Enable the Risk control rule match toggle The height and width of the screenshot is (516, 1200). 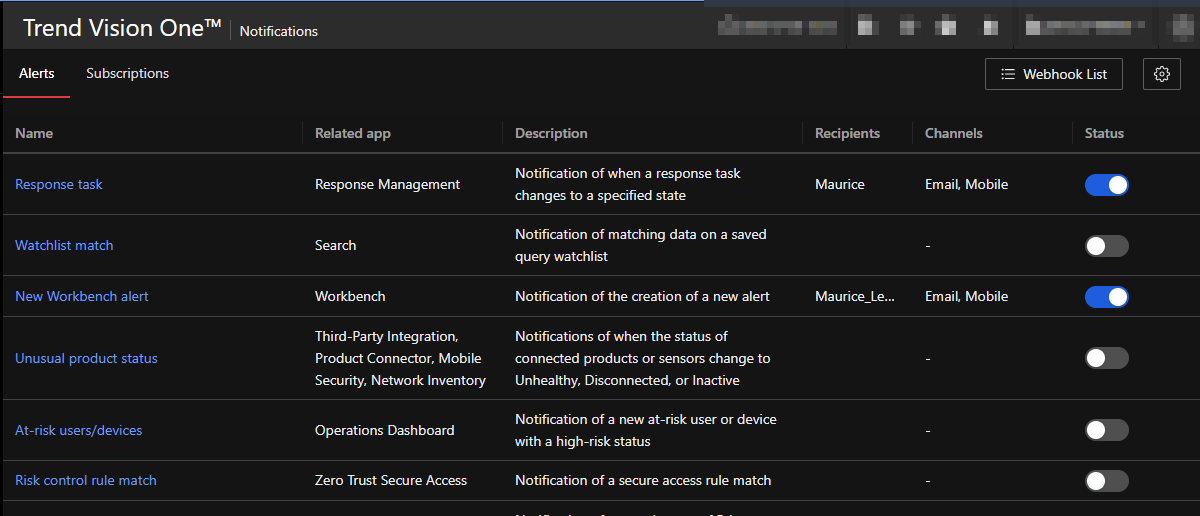click(x=1106, y=481)
